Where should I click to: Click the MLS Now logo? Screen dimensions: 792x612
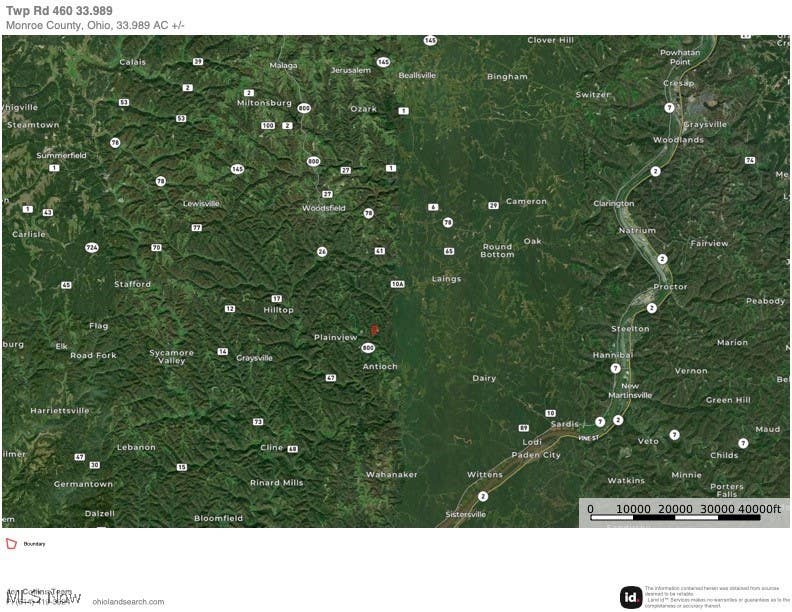43,597
